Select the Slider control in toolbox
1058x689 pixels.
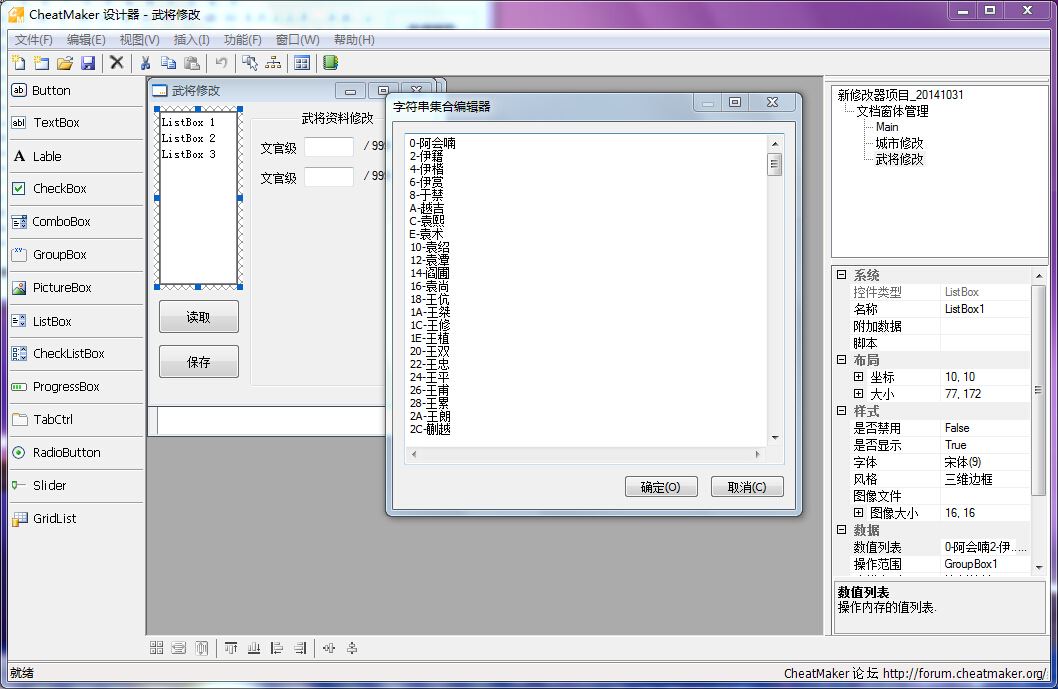click(x=49, y=485)
